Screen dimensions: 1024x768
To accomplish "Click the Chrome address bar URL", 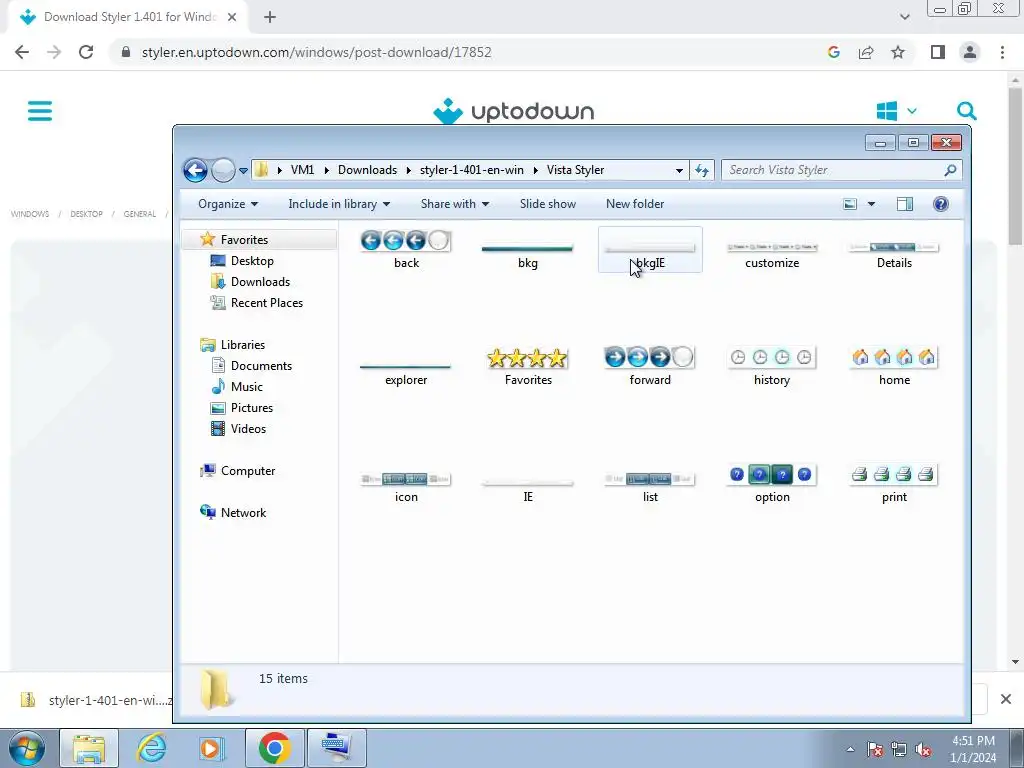I will (316, 52).
